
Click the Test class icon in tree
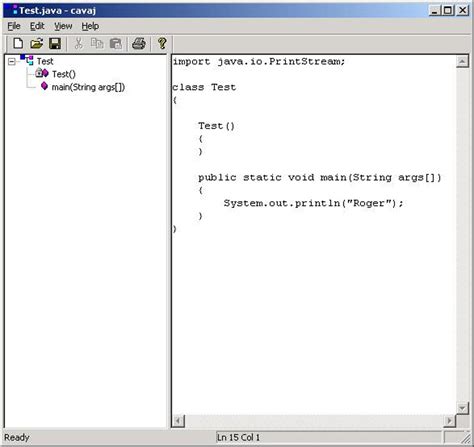click(27, 60)
